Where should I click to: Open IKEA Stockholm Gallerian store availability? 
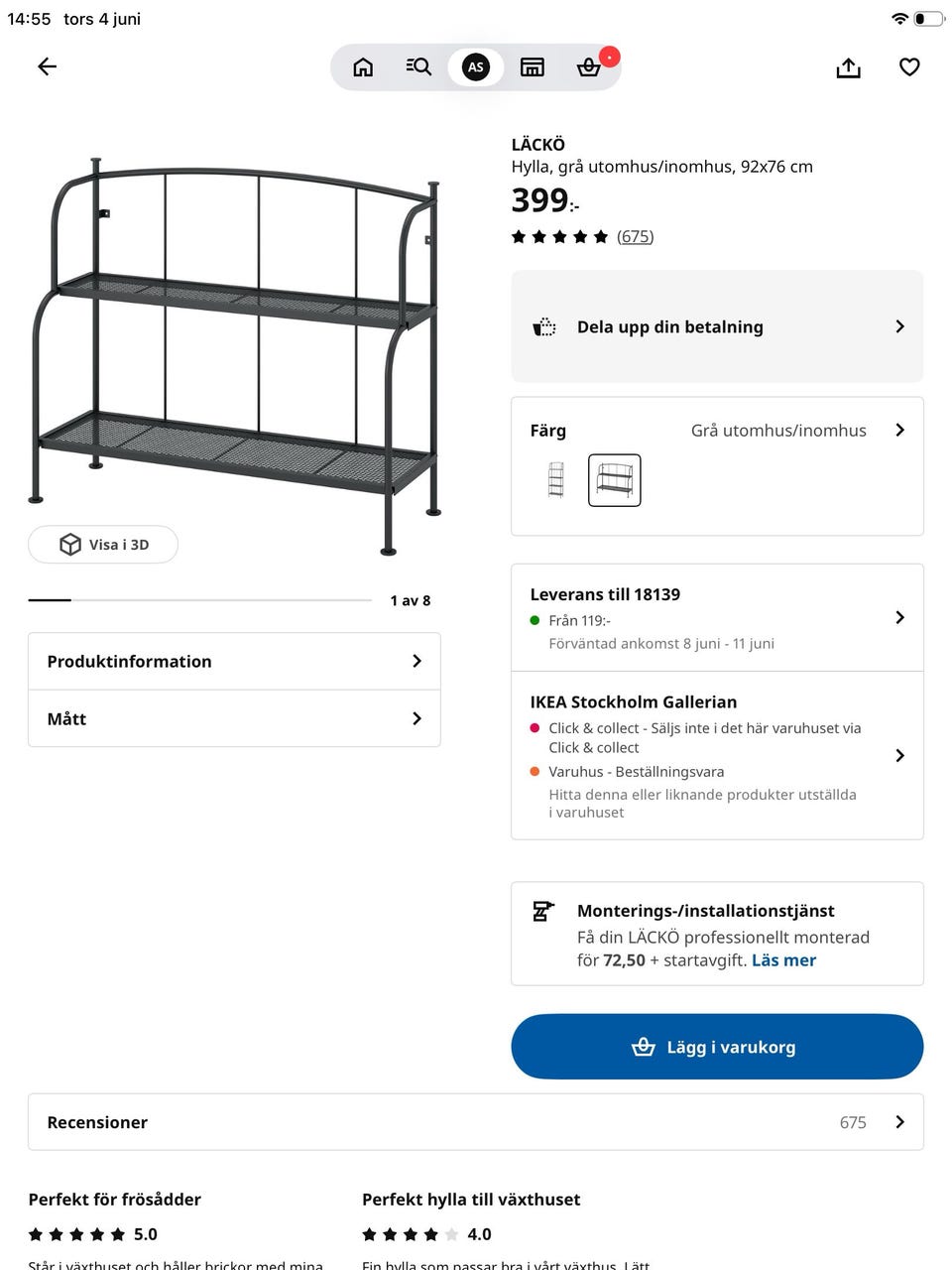coord(717,756)
